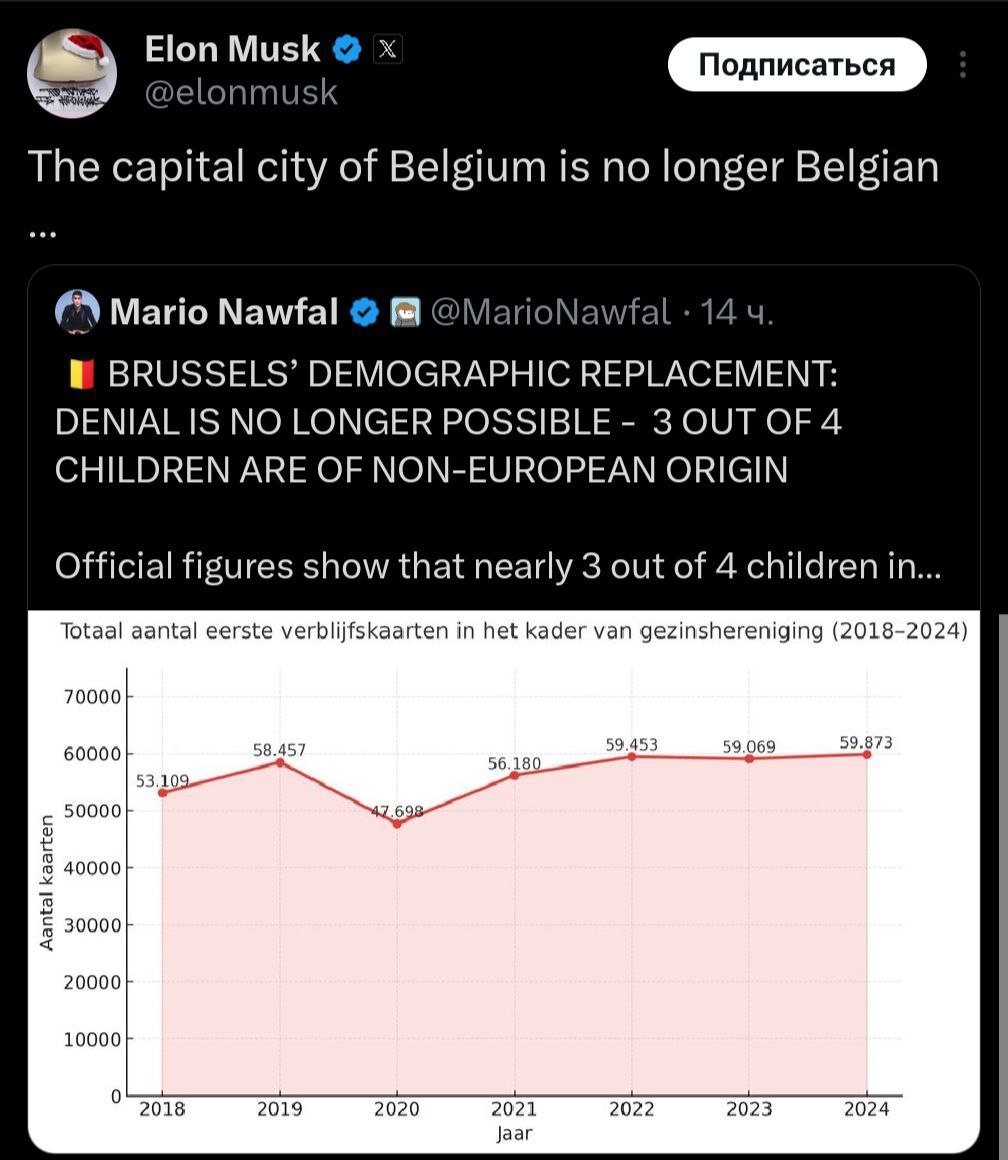Click Elon Musk's profile avatar
Image resolution: width=1008 pixels, height=1160 pixels.
71,73
